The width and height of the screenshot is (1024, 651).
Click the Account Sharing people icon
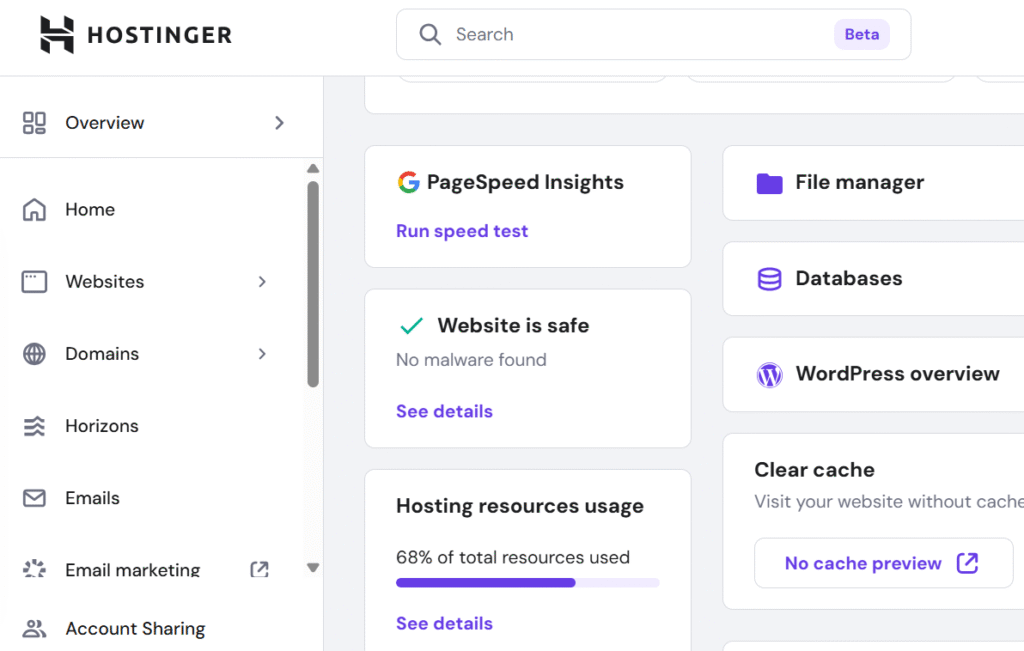[35, 628]
